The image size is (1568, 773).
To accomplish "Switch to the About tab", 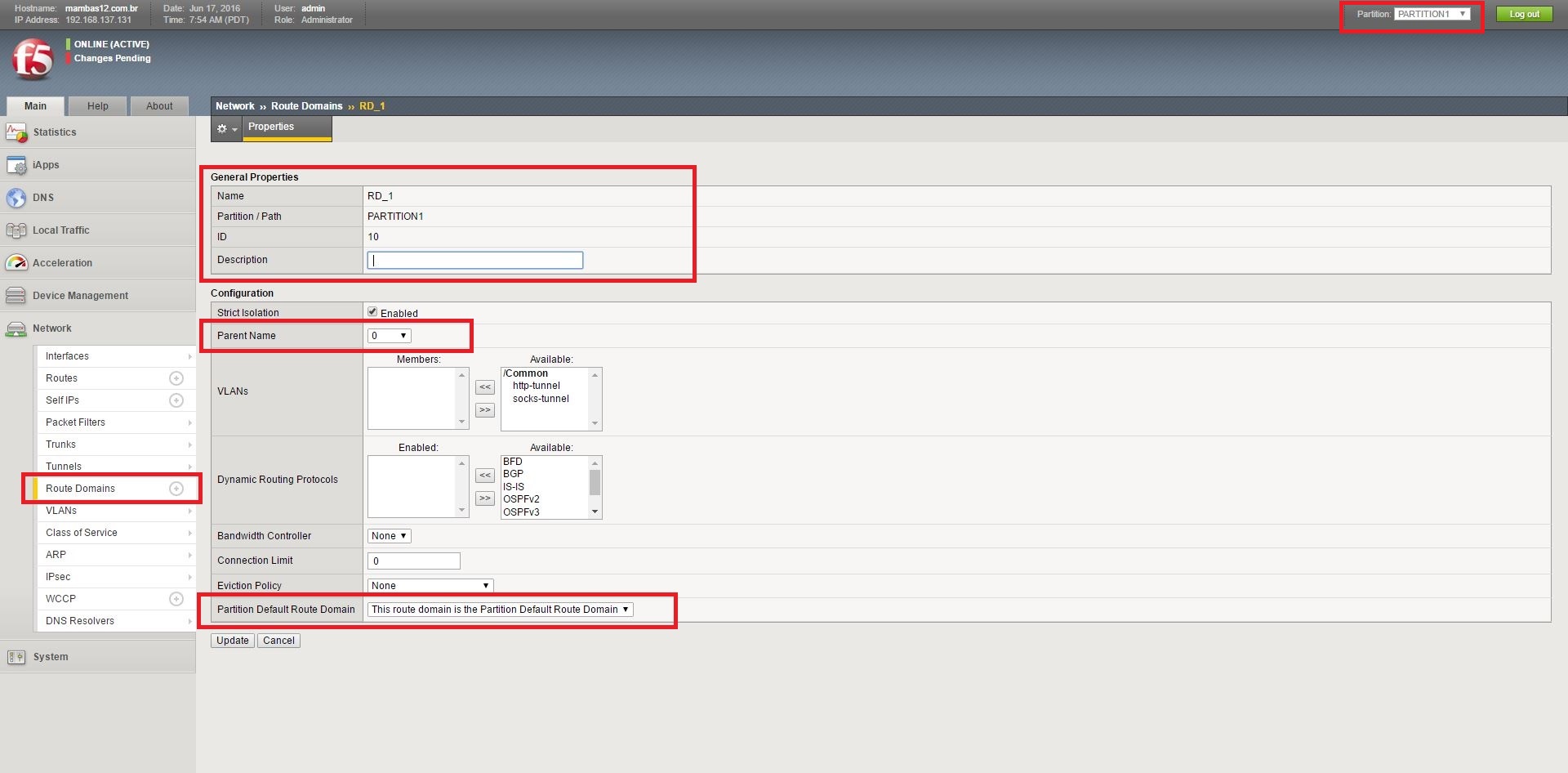I will point(159,106).
